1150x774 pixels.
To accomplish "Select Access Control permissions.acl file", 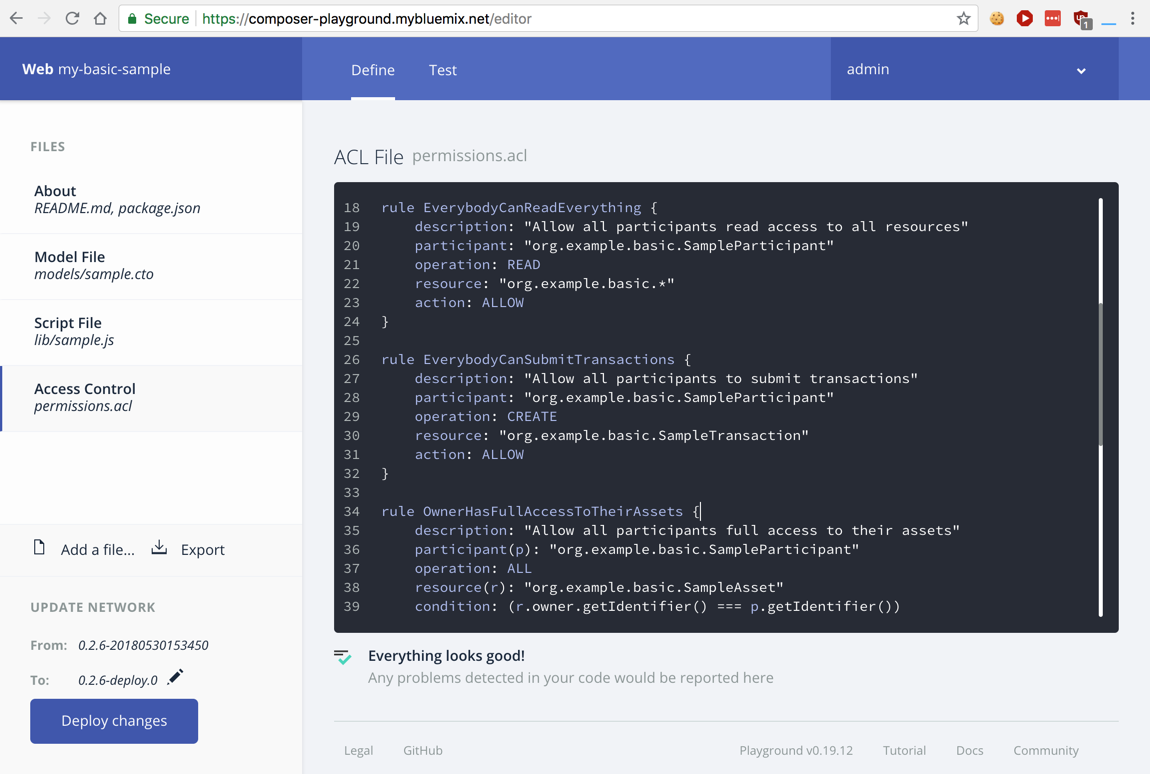I will (x=151, y=398).
